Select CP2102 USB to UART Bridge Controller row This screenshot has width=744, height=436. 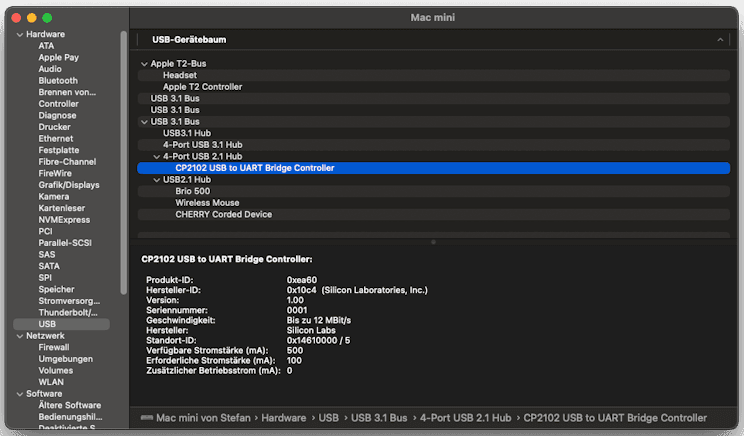coord(434,168)
